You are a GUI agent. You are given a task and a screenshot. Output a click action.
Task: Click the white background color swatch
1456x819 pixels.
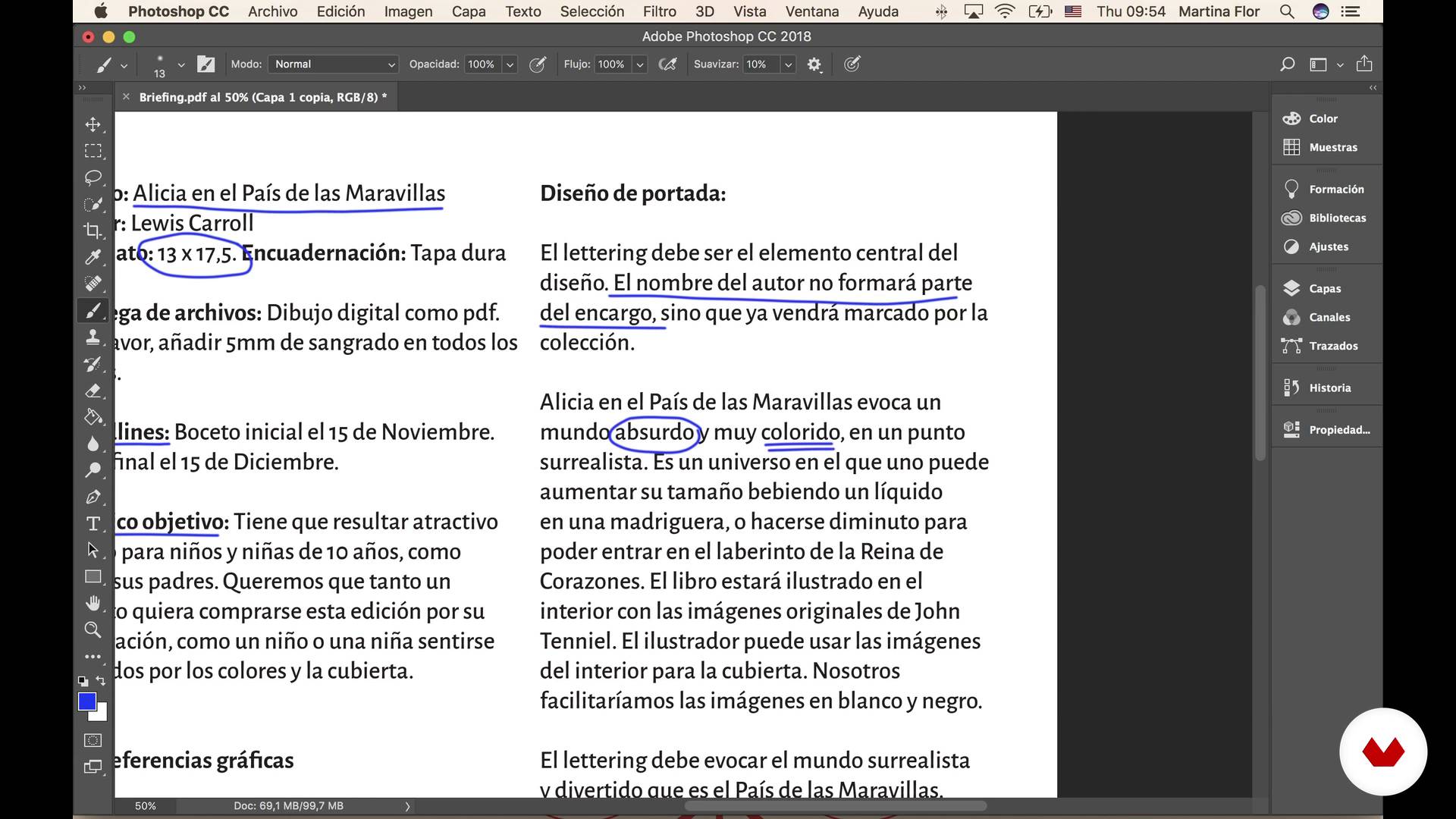tap(102, 715)
